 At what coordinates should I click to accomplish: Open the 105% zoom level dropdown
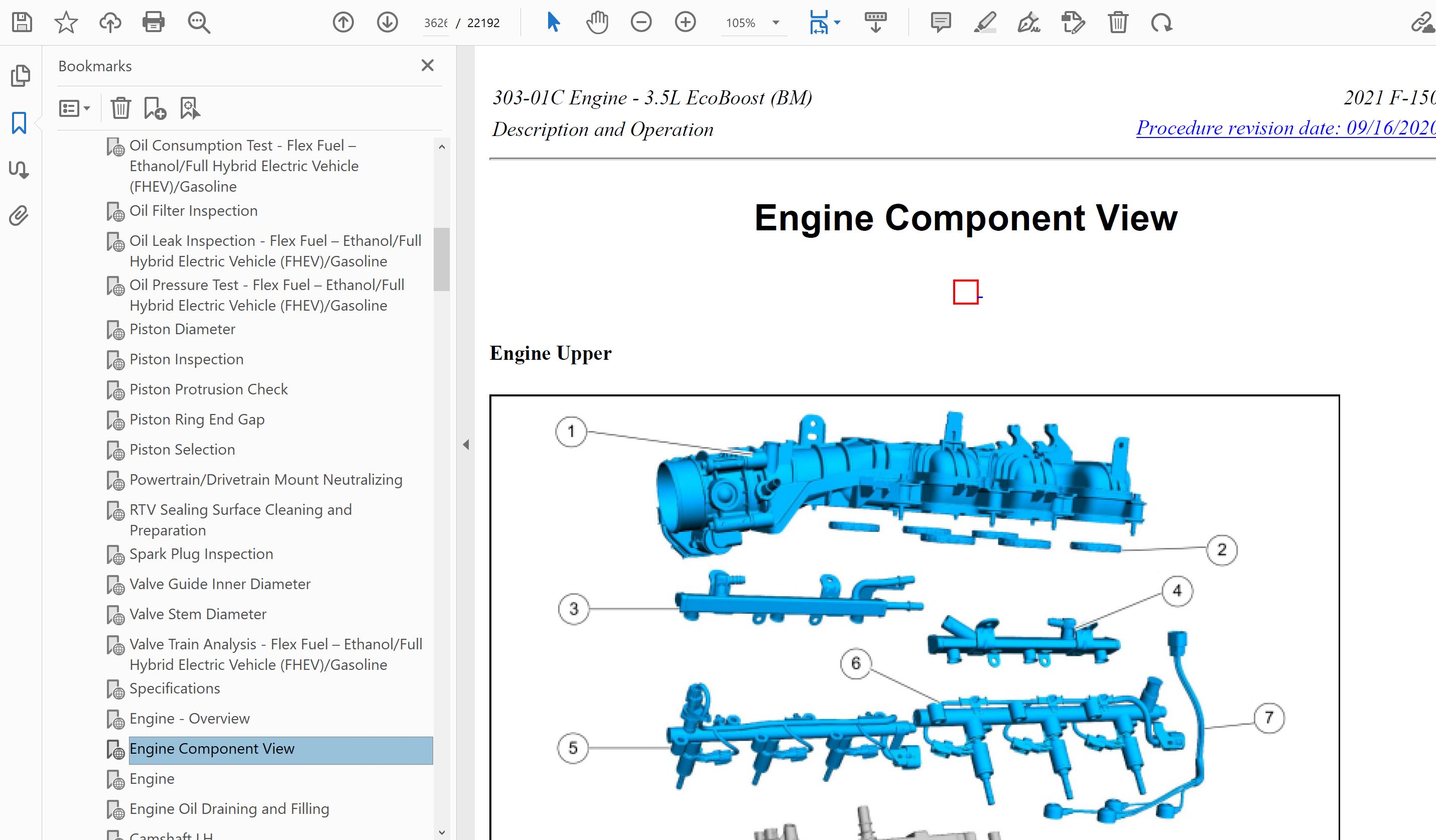tap(775, 23)
